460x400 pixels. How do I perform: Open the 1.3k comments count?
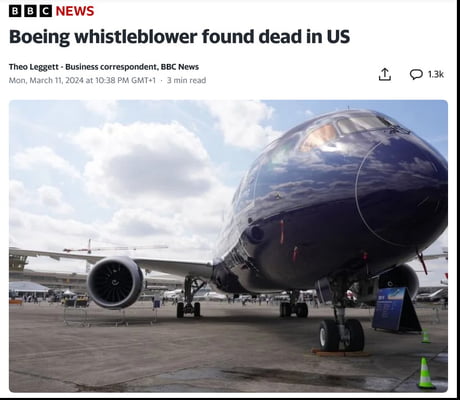(436, 74)
